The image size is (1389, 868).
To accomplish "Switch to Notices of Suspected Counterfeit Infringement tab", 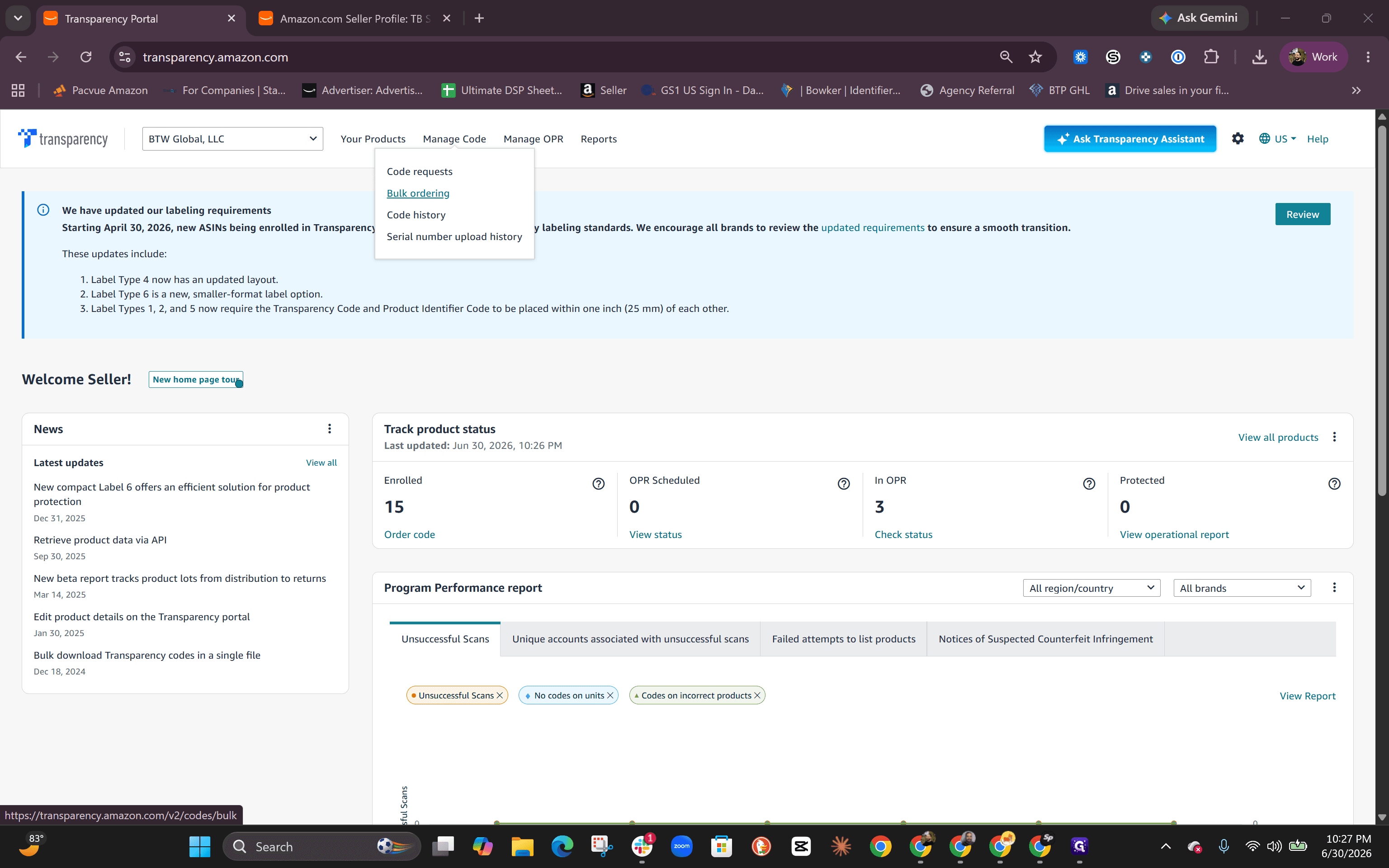I will click(1045, 639).
